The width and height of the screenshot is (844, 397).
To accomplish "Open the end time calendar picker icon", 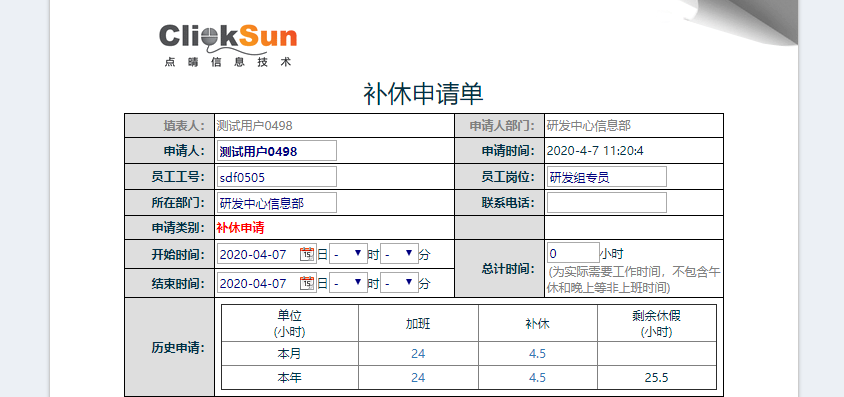I will pyautogui.click(x=307, y=282).
